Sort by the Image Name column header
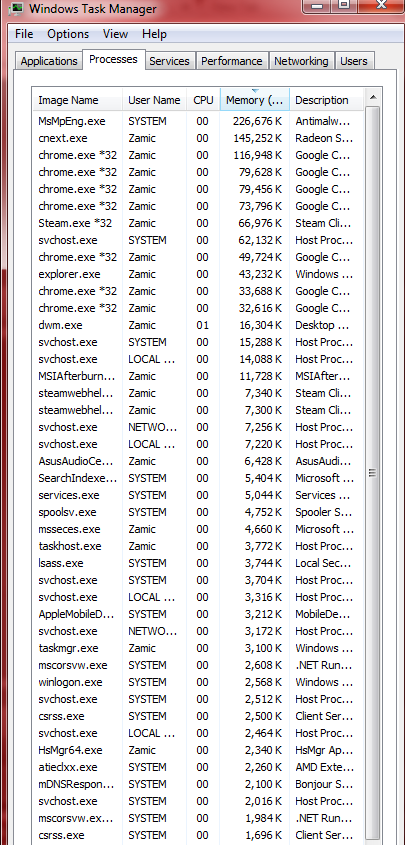Viewport: 405px width, 845px height. tap(78, 100)
